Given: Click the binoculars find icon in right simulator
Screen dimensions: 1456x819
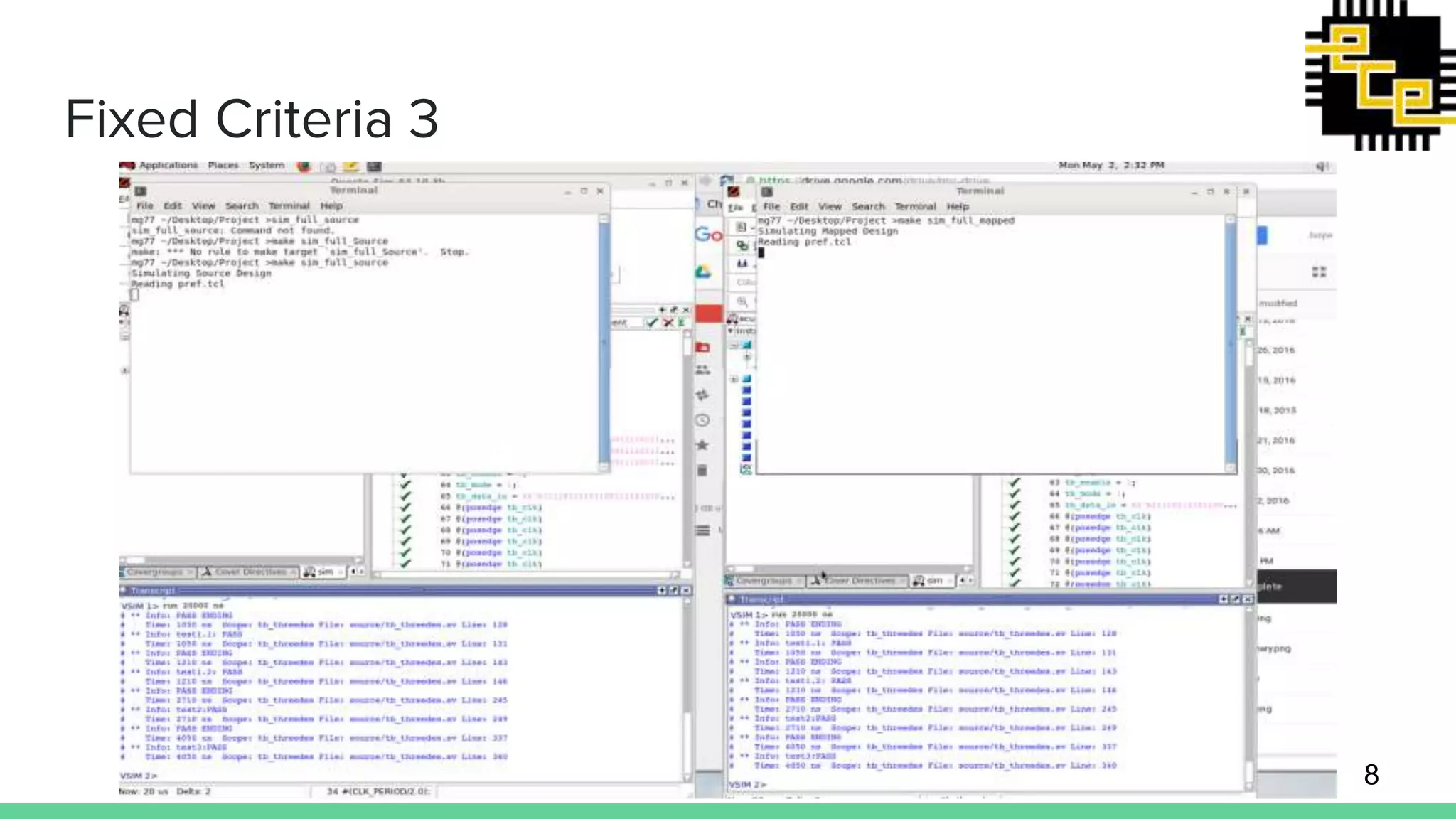Looking at the screenshot, I should tap(742, 264).
